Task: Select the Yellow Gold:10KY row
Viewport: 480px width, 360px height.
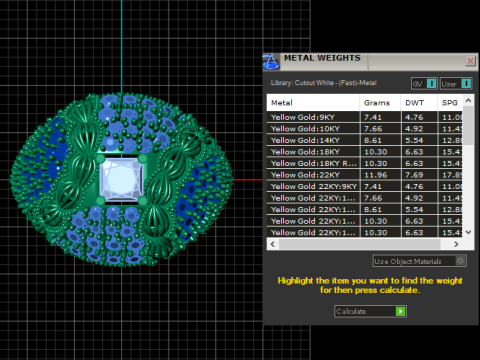Action: point(365,129)
